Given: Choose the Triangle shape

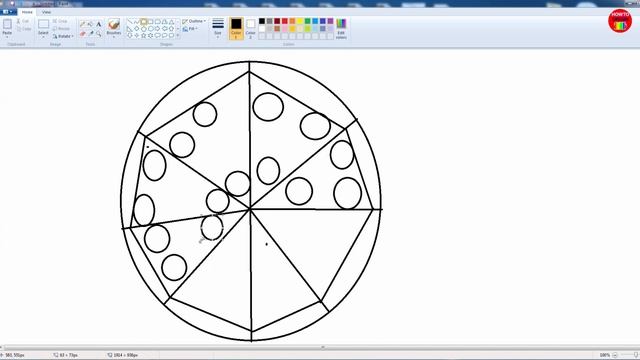Looking at the screenshot, I should tap(171, 22).
